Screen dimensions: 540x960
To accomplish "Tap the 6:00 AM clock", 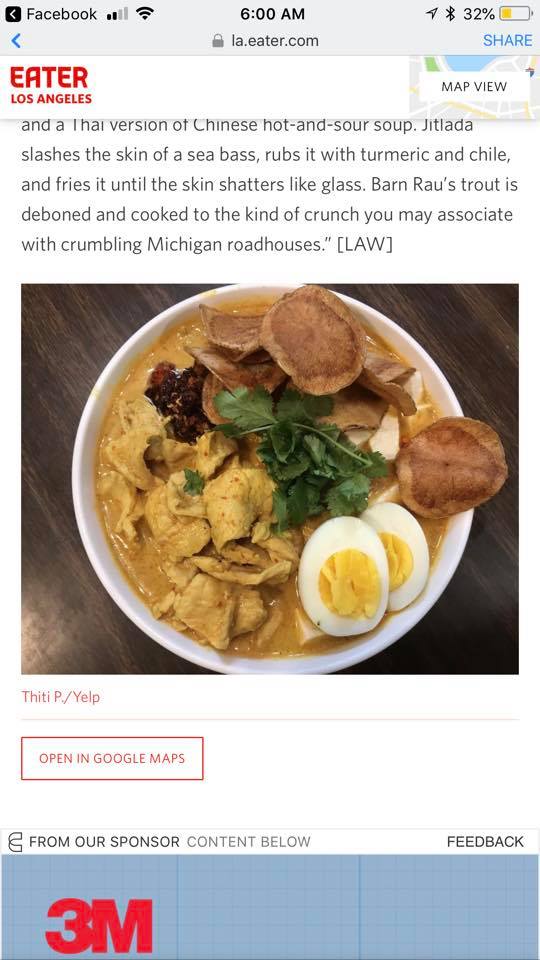I will pos(272,14).
